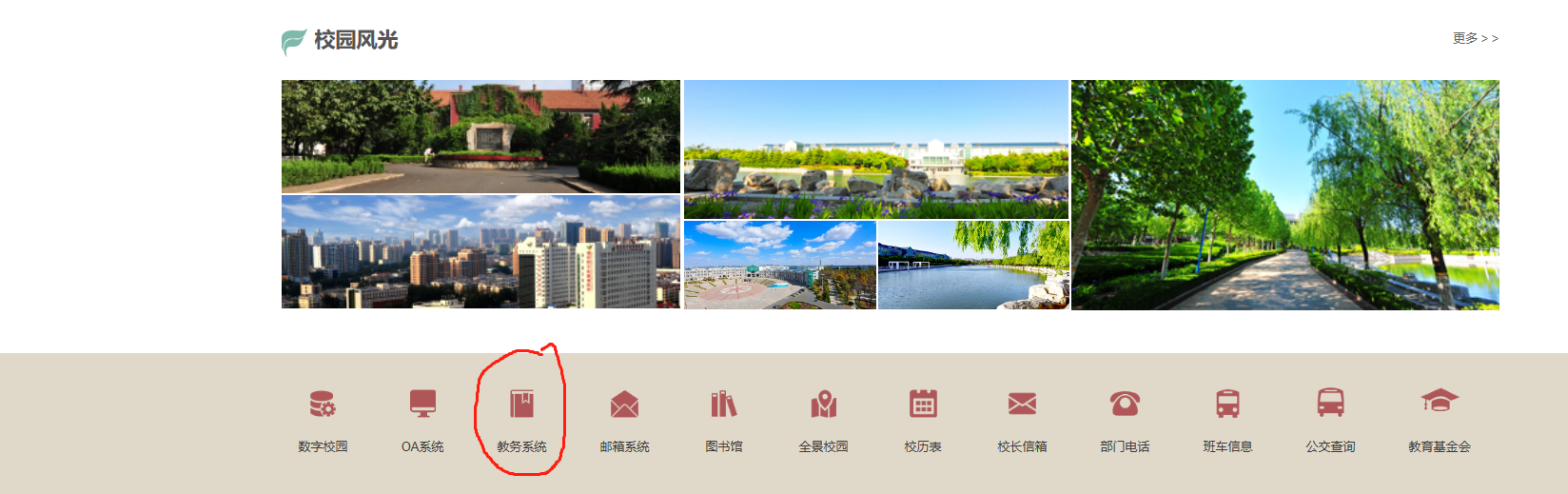The image size is (1568, 494).
Task: Click the 邮箱系统 open envelope icon
Action: coord(624,405)
